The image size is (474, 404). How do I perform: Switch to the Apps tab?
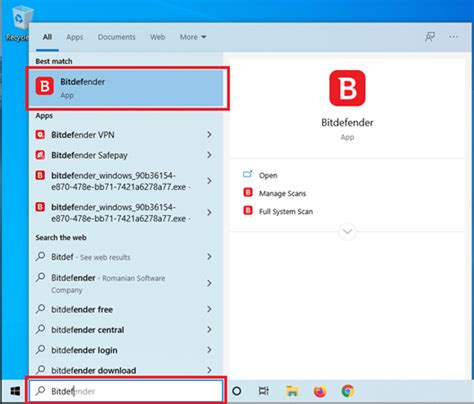74,37
